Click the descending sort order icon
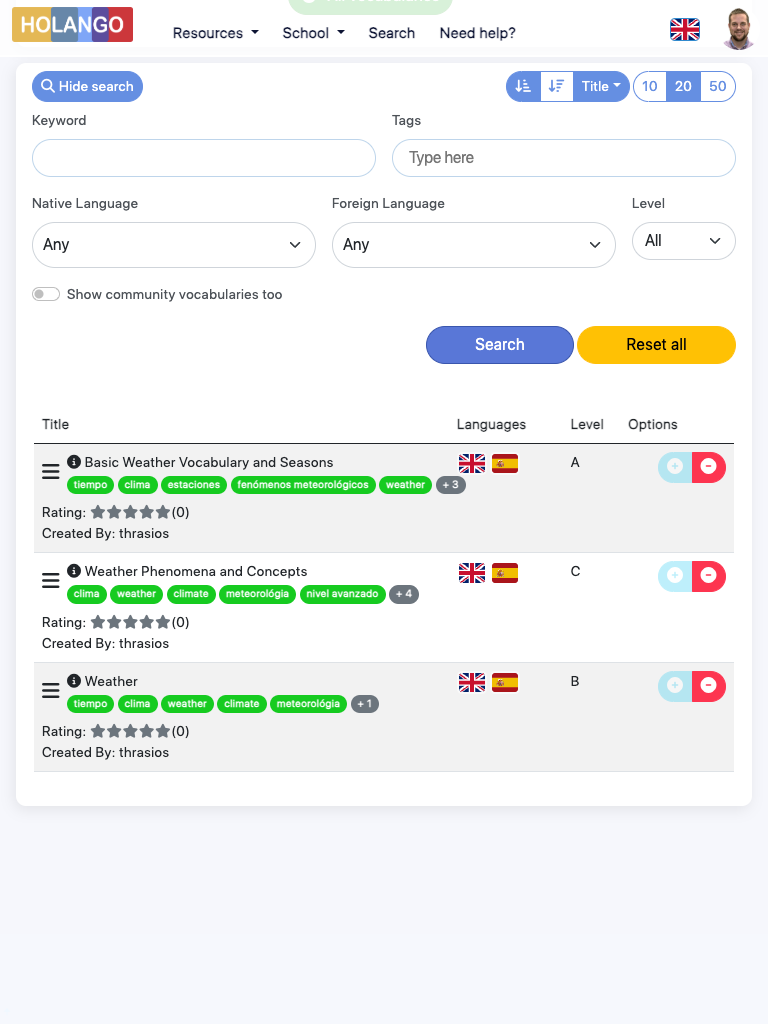This screenshot has height=1024, width=768. click(x=557, y=87)
